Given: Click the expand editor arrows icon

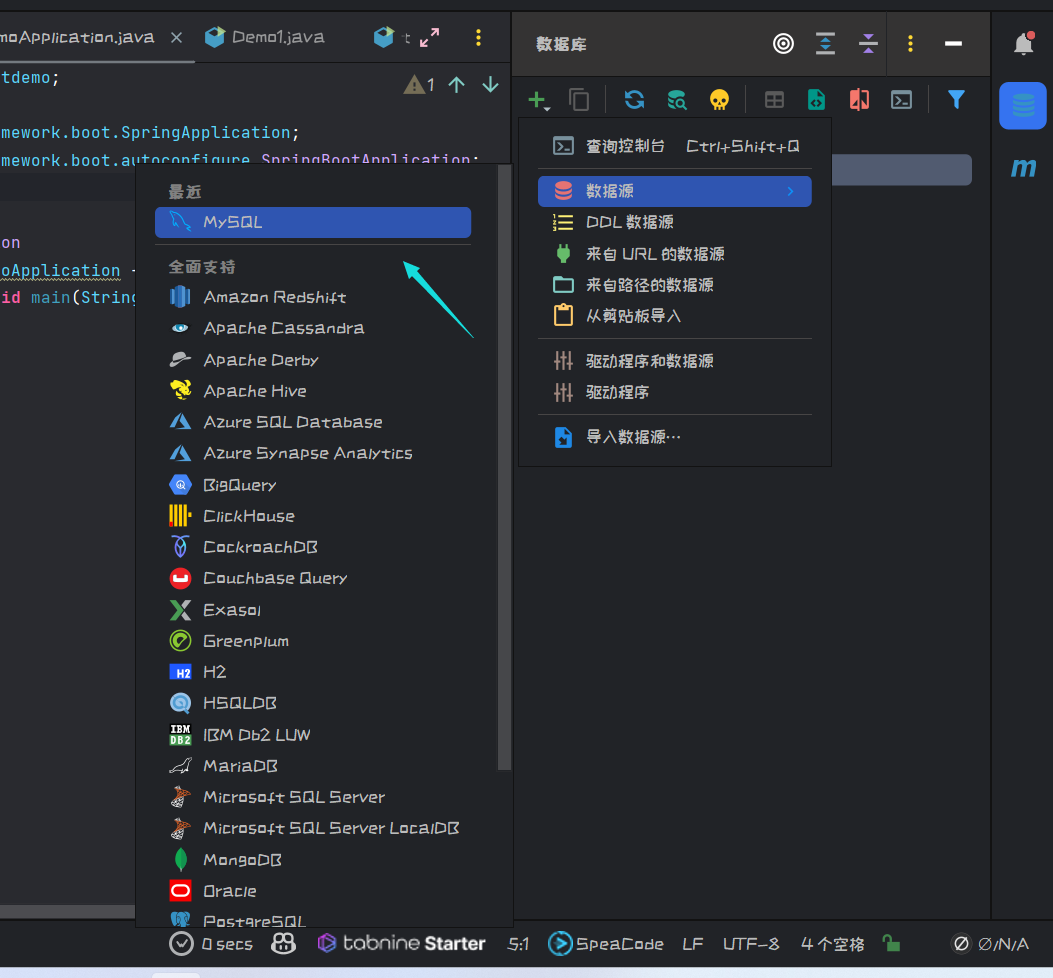Looking at the screenshot, I should coord(430,38).
